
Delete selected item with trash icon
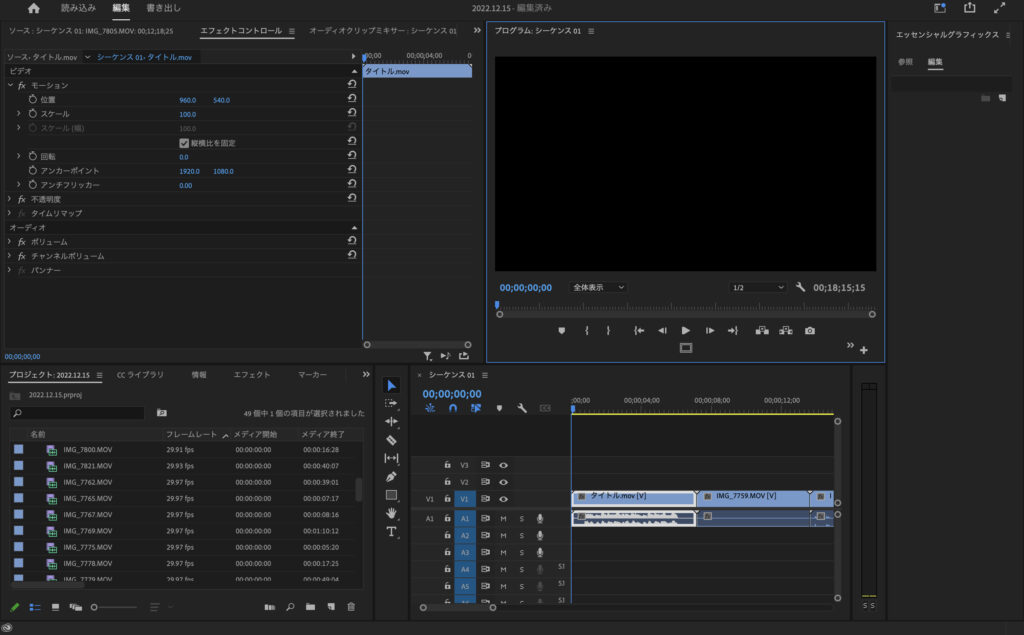coord(351,607)
